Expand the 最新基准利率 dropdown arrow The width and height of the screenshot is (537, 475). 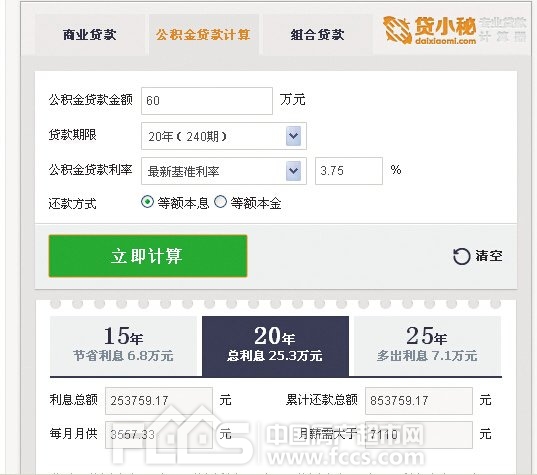point(294,171)
